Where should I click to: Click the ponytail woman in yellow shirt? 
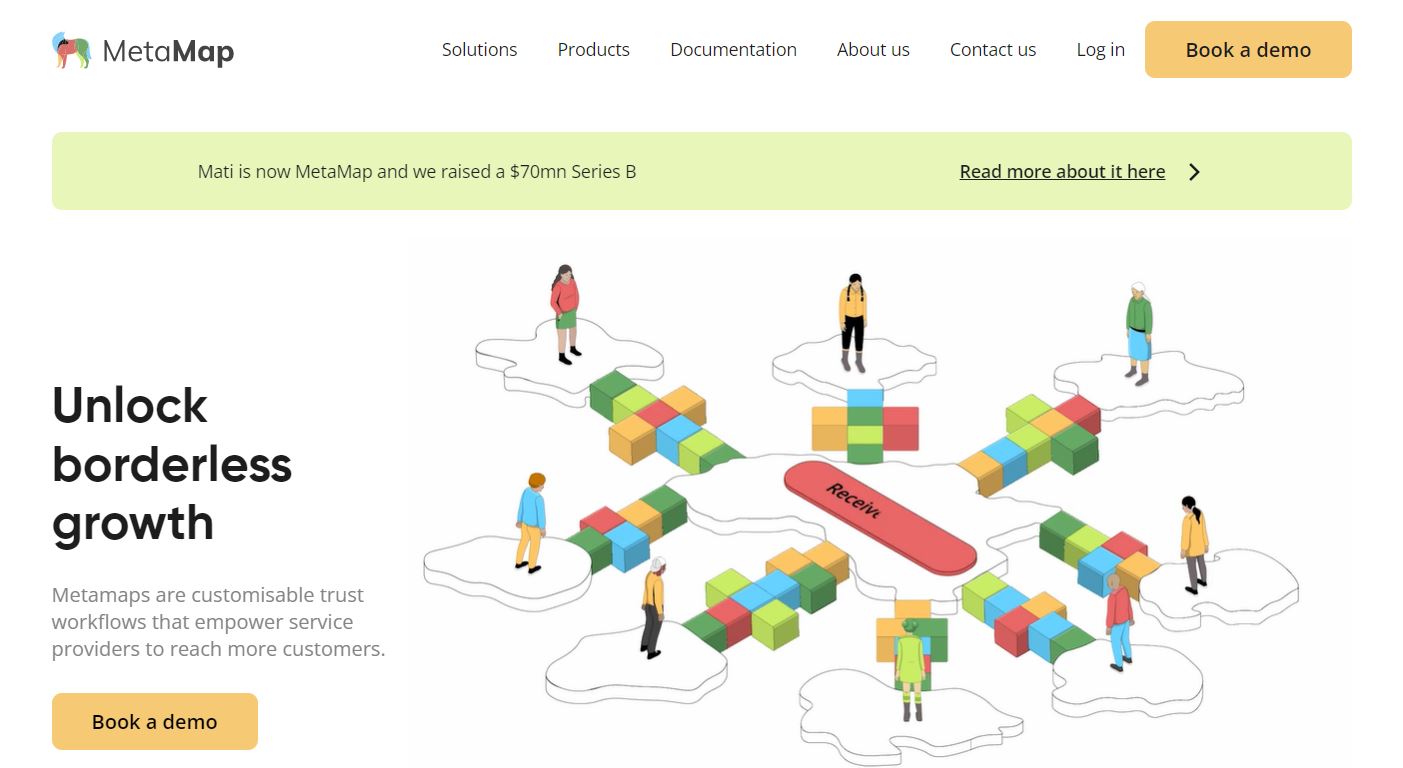tap(1193, 543)
